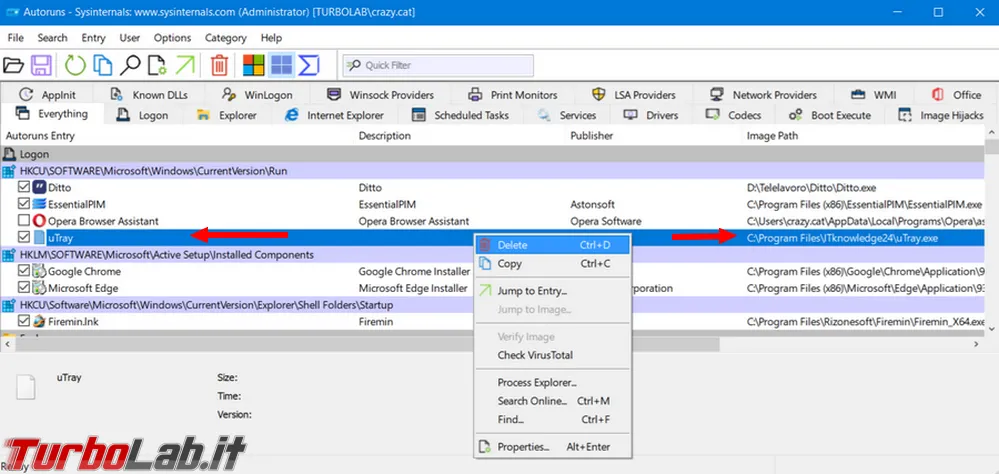
Task: Switch to the Network Providers tab
Action: [763, 95]
